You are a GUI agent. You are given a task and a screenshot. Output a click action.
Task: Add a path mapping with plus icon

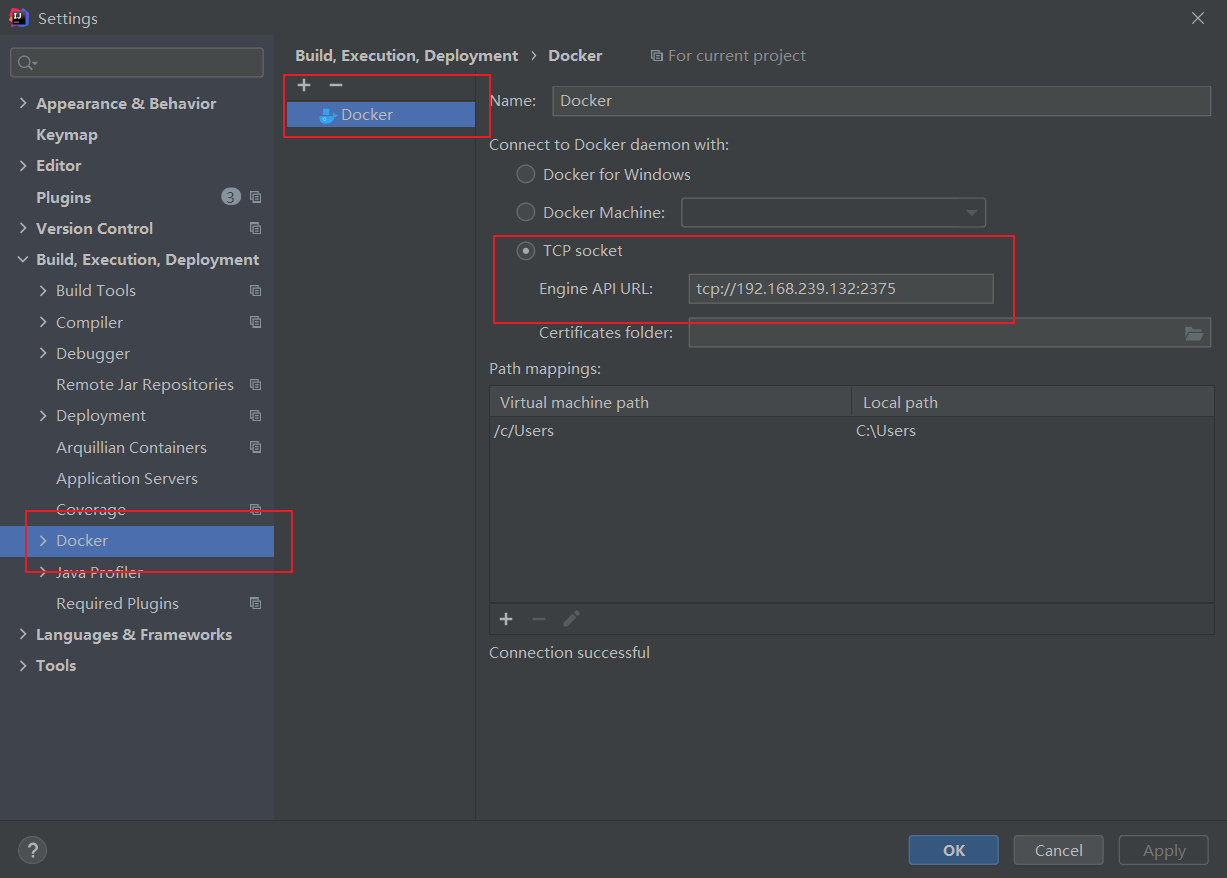(506, 619)
